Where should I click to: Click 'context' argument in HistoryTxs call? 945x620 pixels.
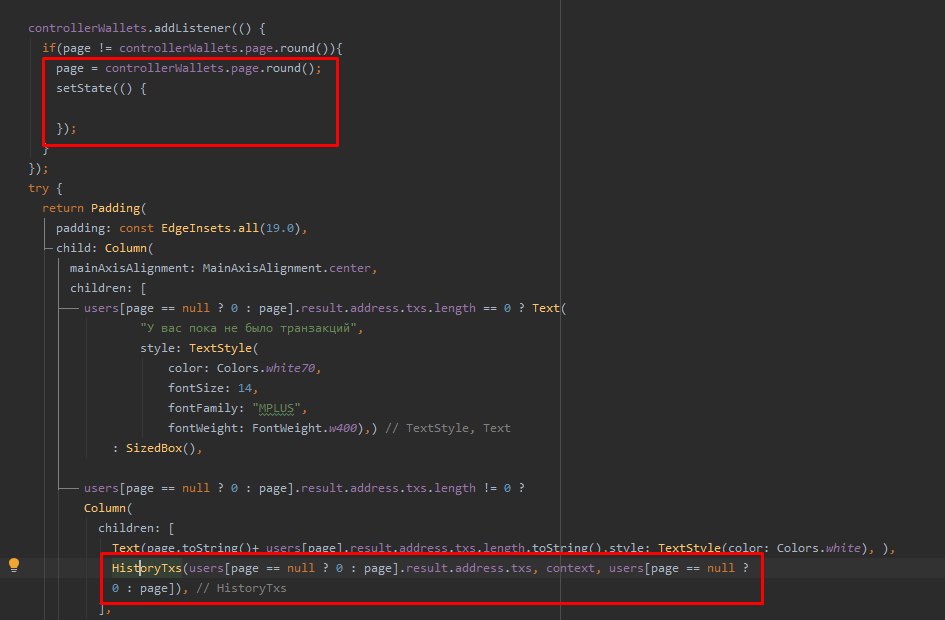coord(570,568)
